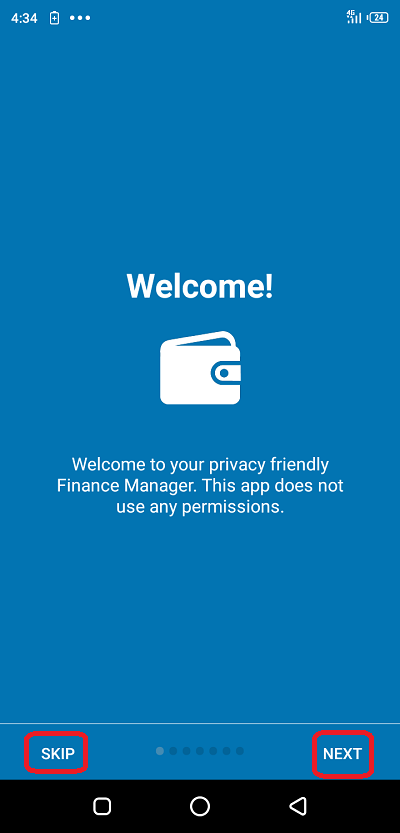This screenshot has width=400, height=833.
Task: Tap the SKIP button
Action: pyautogui.click(x=57, y=753)
